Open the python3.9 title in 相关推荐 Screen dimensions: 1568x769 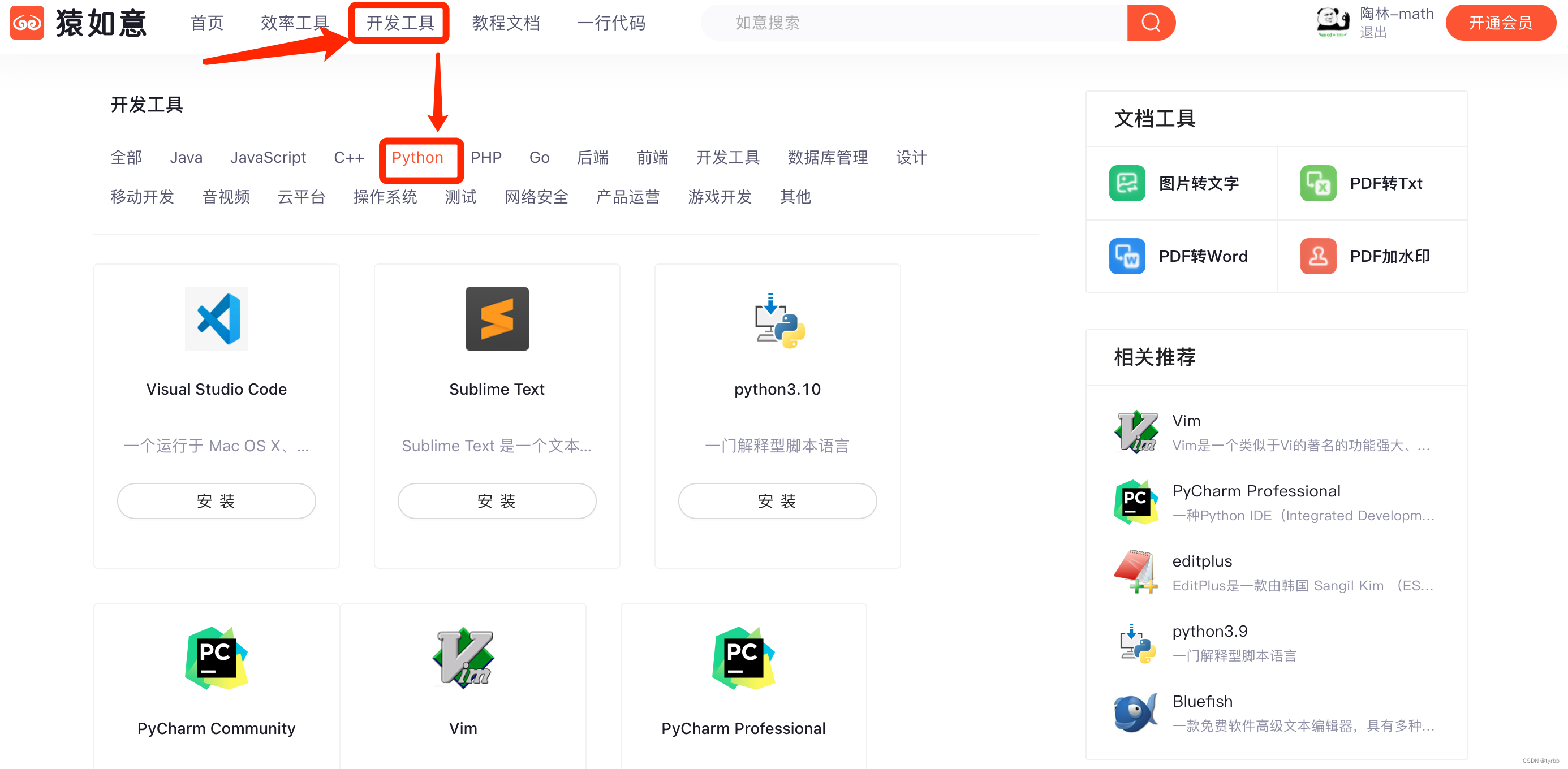pyautogui.click(x=1210, y=631)
